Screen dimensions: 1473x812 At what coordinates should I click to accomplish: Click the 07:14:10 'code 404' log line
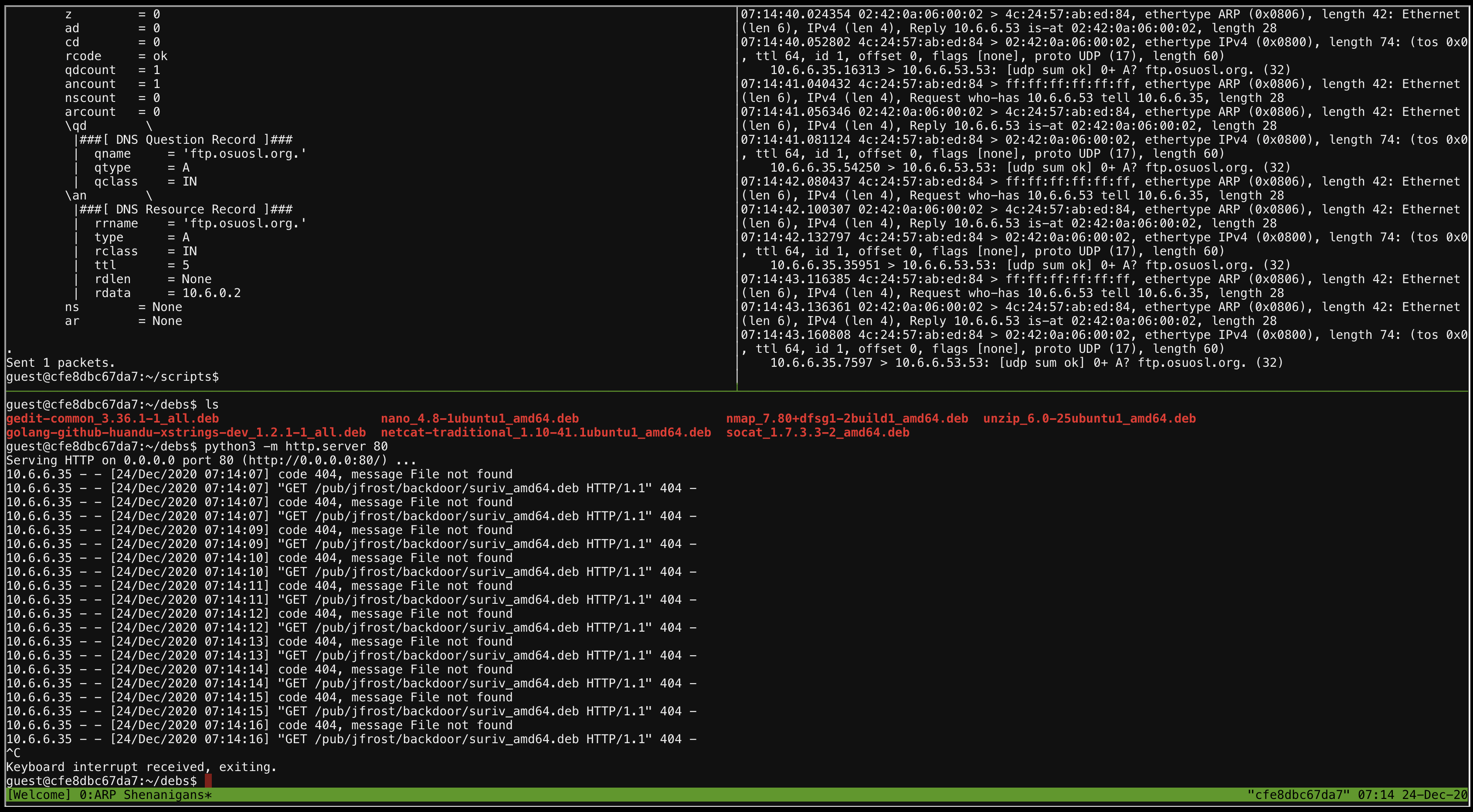[x=260, y=558]
